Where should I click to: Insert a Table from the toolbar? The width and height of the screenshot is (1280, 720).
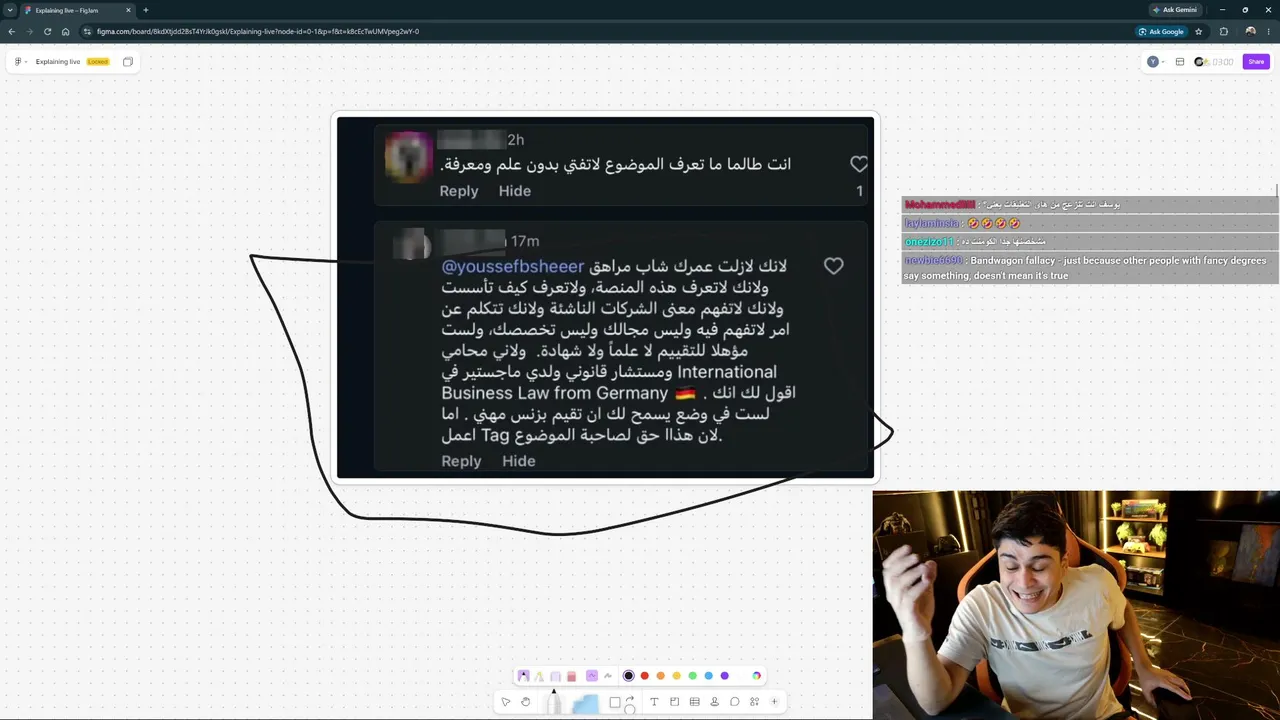click(x=694, y=702)
